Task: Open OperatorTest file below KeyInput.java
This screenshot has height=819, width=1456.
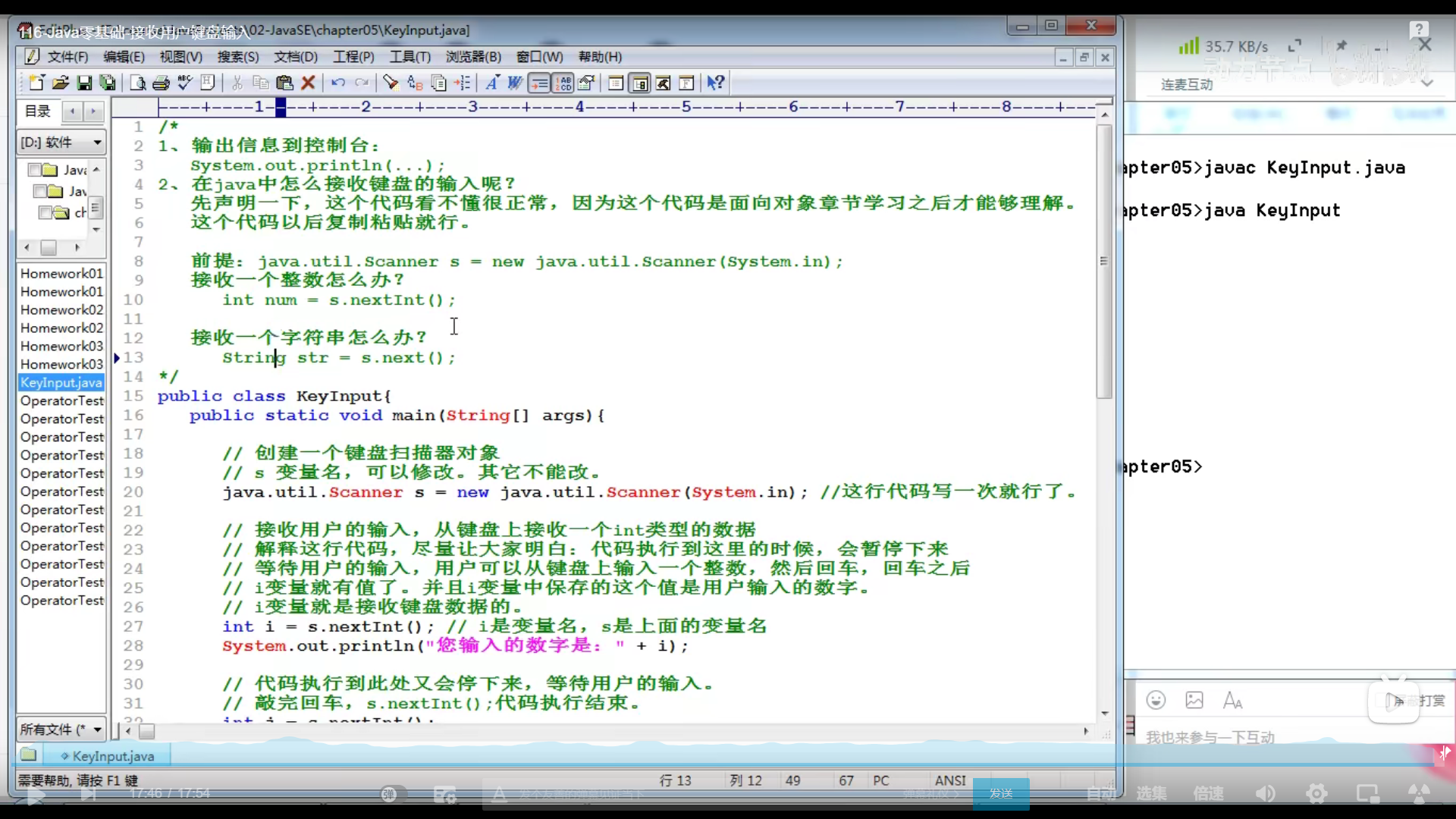Action: 61,401
